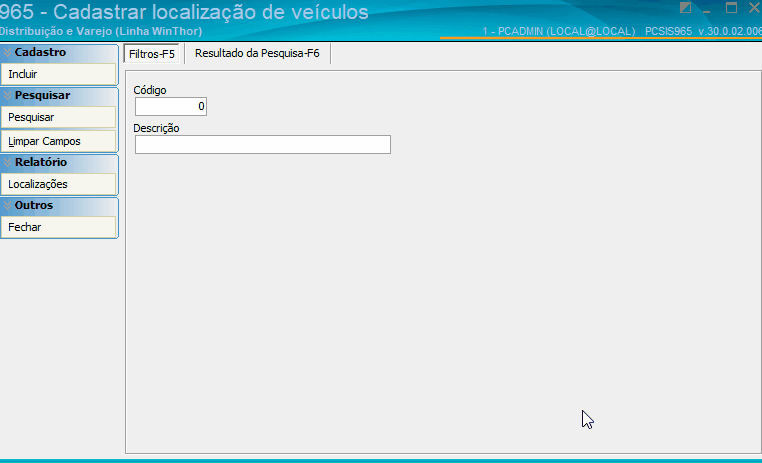Switch to the Filtros-F5 tab

(x=152, y=54)
